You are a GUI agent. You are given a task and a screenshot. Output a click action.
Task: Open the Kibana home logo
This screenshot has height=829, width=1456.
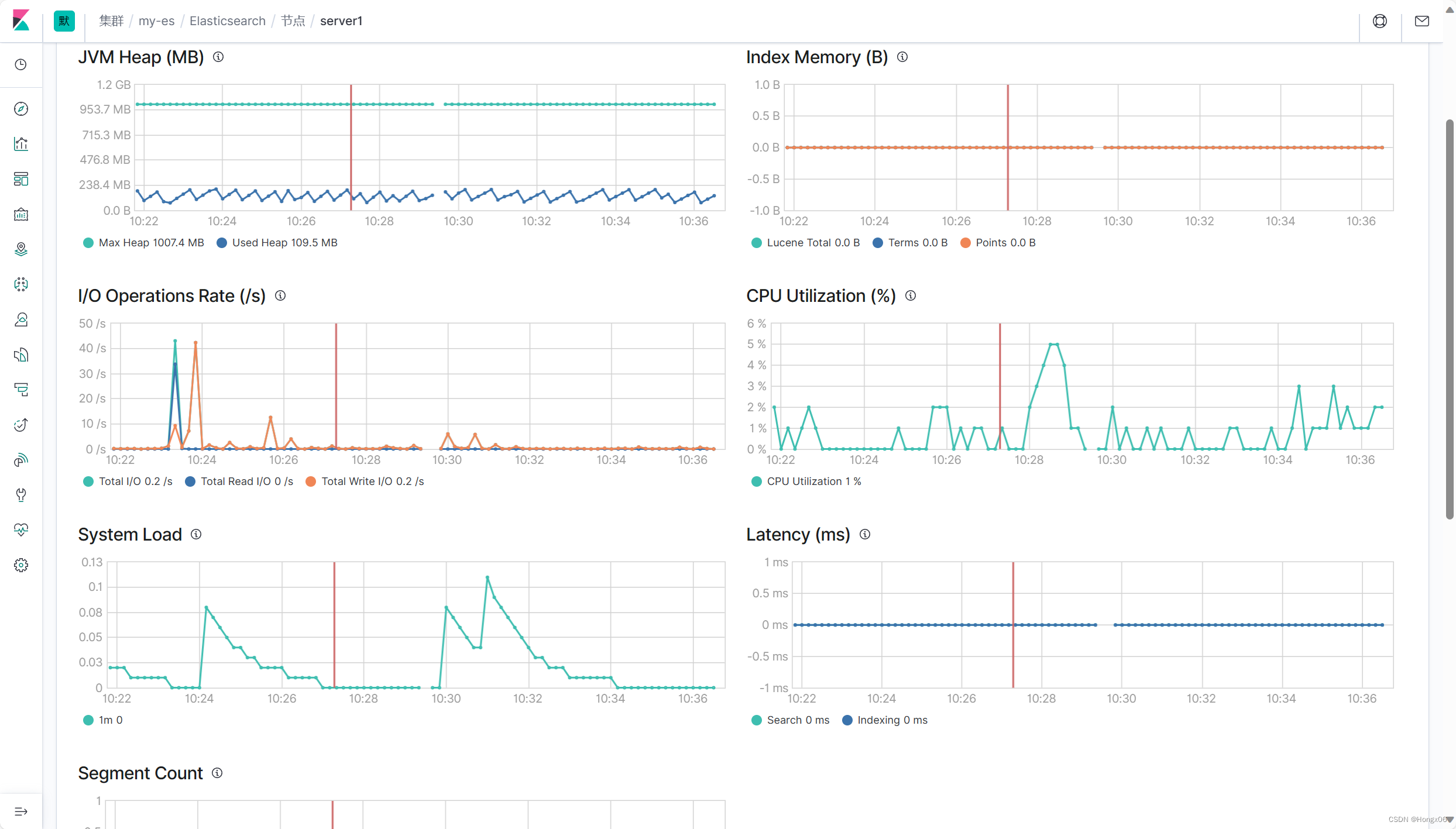pos(21,20)
